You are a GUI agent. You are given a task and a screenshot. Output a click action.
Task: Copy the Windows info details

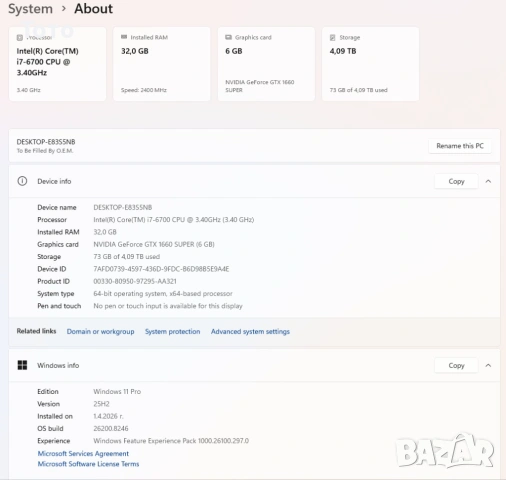click(x=456, y=366)
